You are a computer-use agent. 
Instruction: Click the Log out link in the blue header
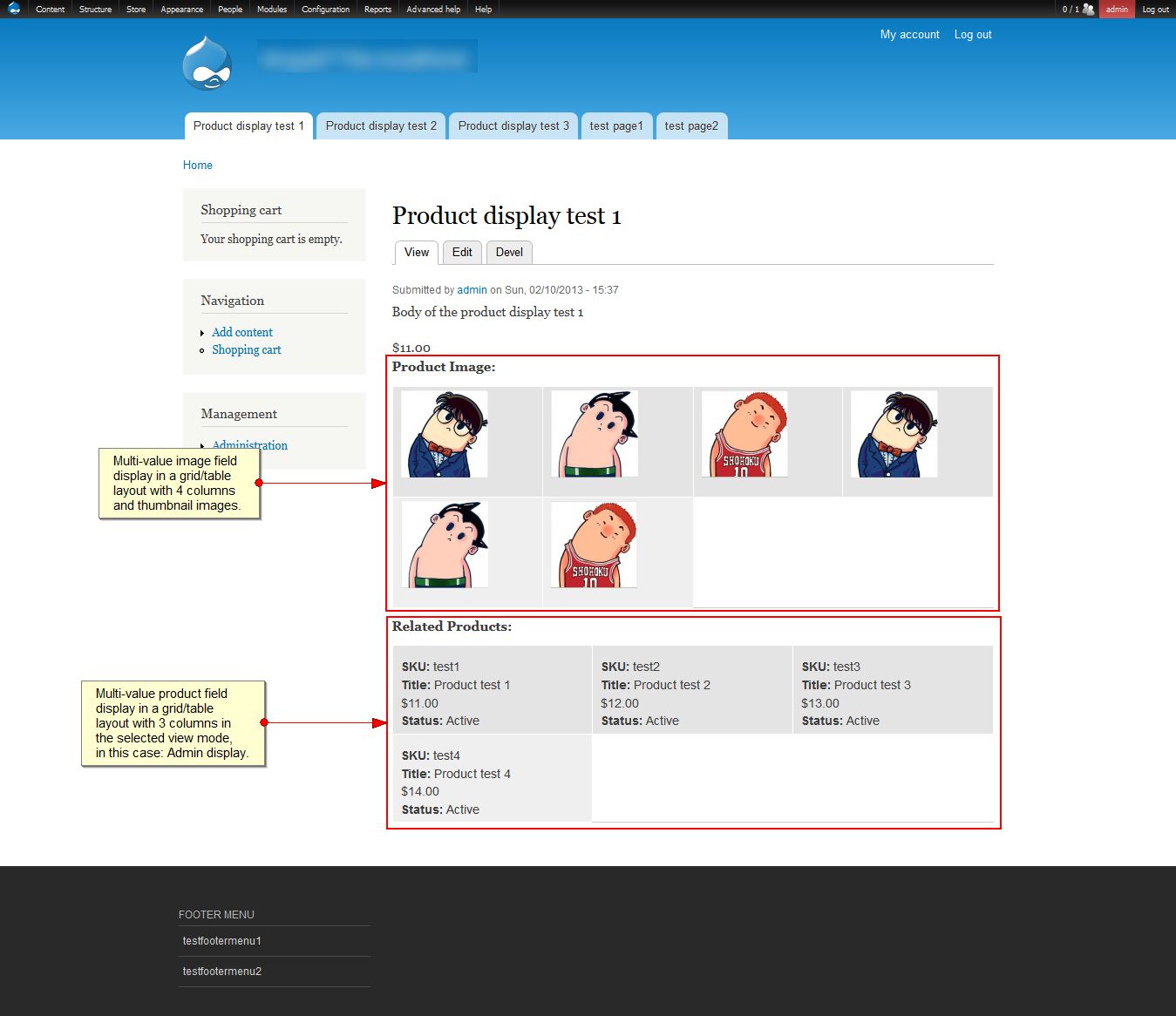coord(973,35)
